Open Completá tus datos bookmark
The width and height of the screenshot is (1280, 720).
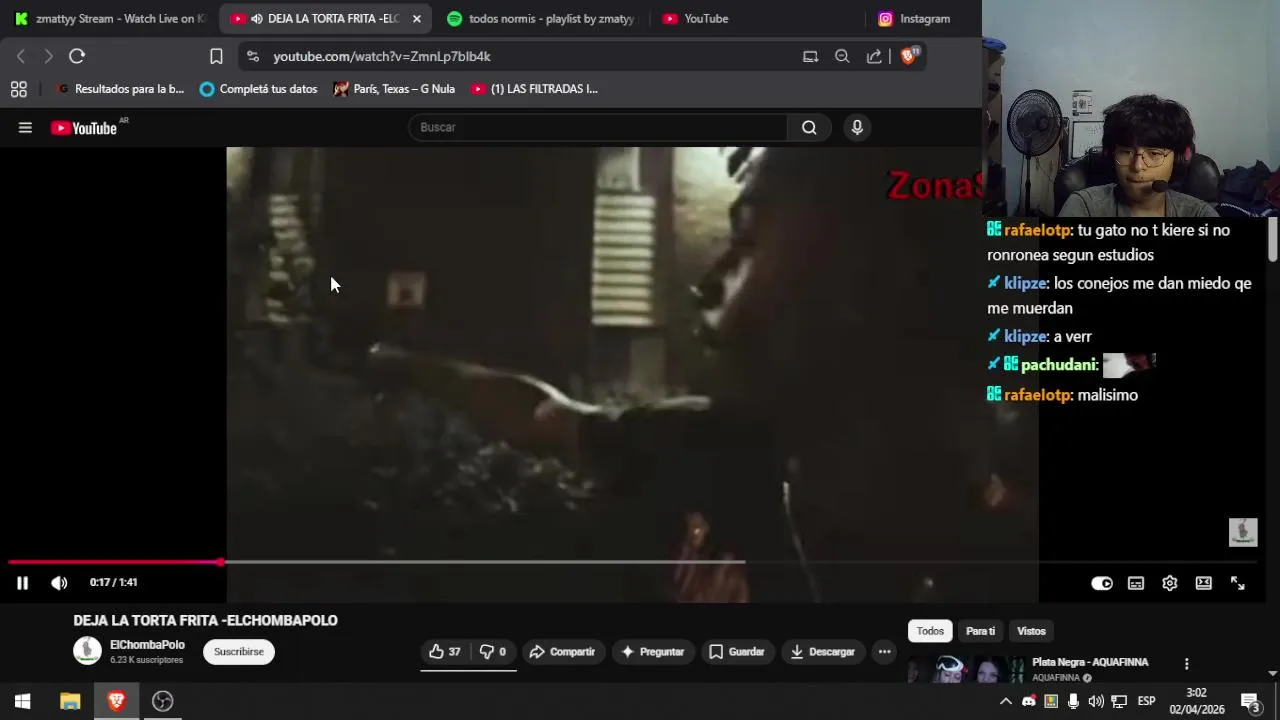[258, 89]
